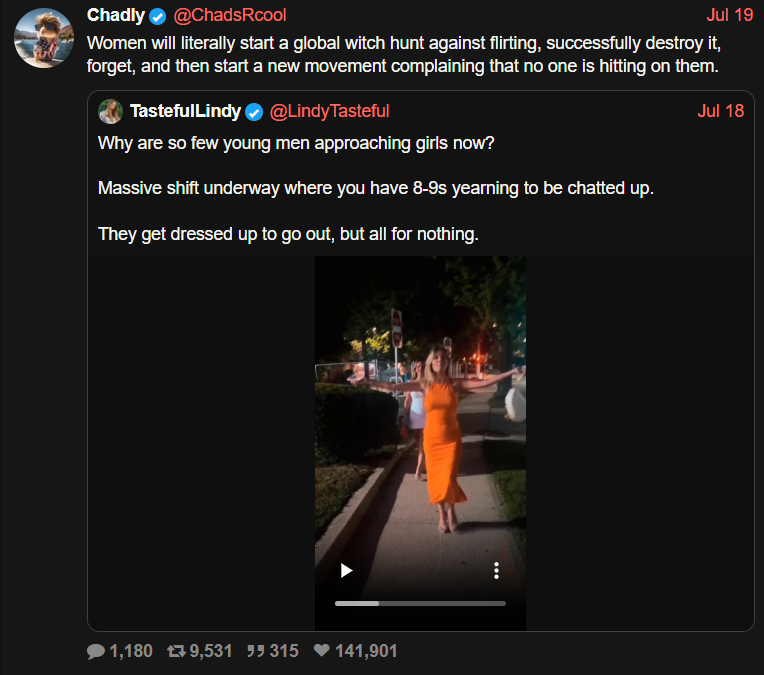Click the 141,901 likes count
Viewport: 764px width, 675px height.
pos(366,651)
